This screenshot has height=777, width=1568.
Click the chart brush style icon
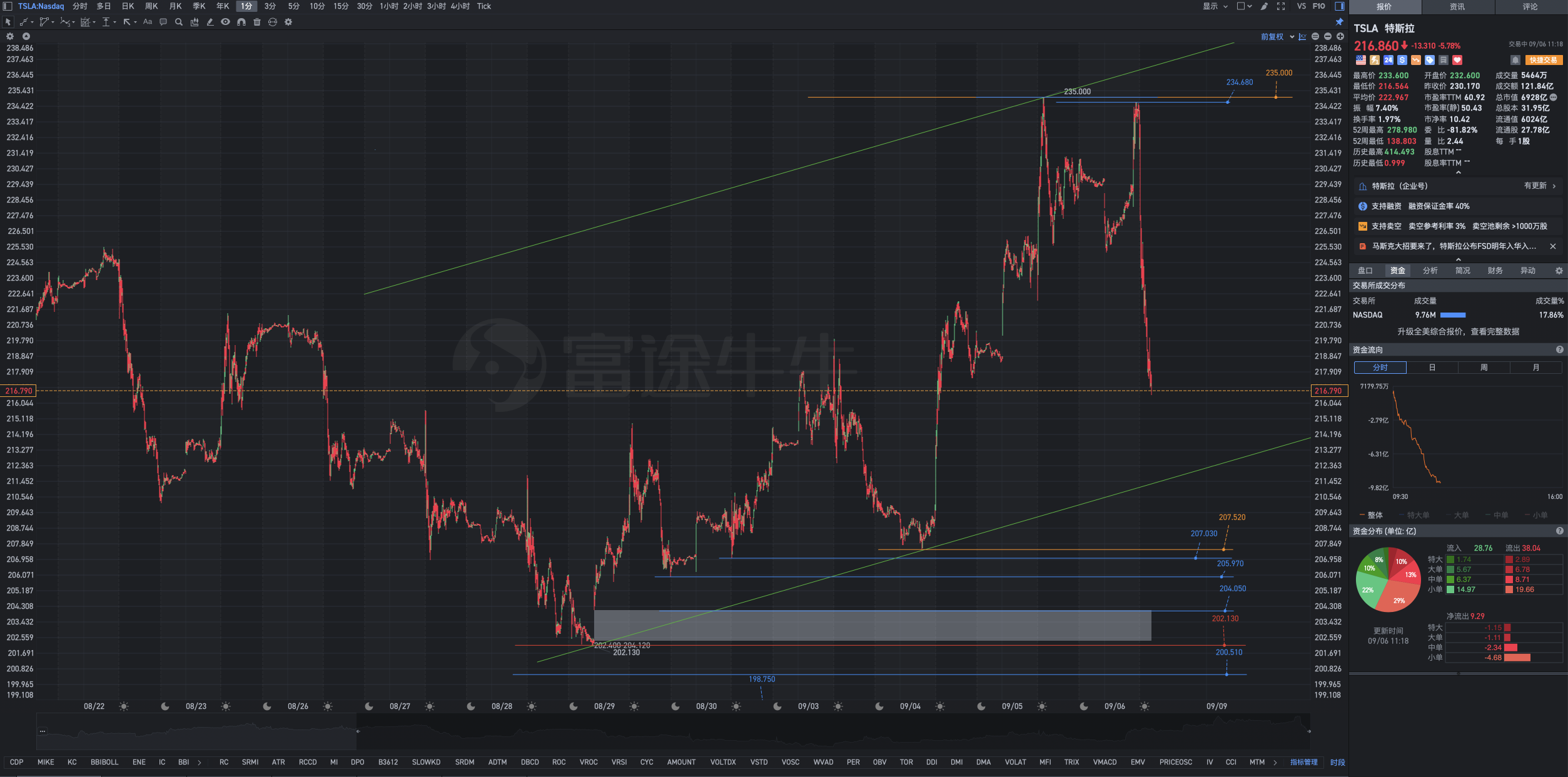[x=1264, y=6]
